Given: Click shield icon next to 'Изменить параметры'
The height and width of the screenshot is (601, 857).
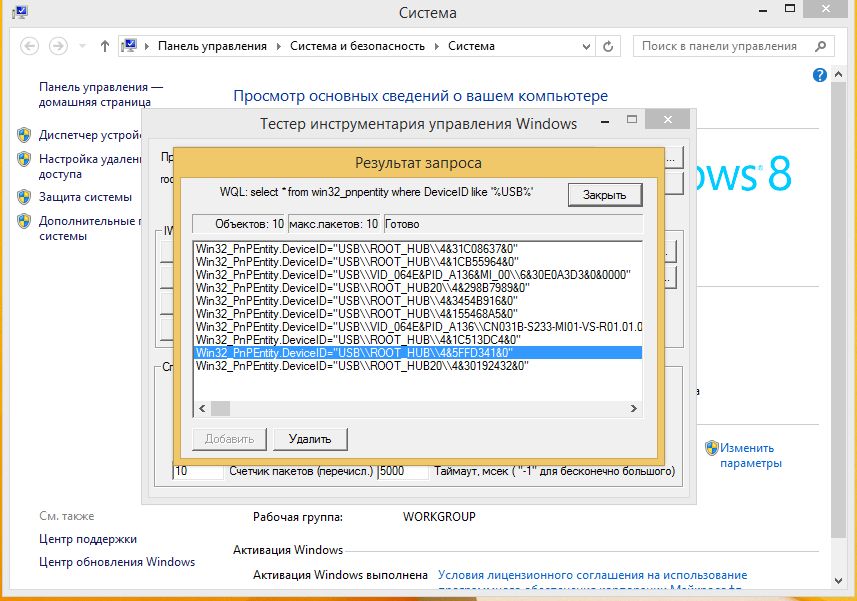Looking at the screenshot, I should point(712,448).
